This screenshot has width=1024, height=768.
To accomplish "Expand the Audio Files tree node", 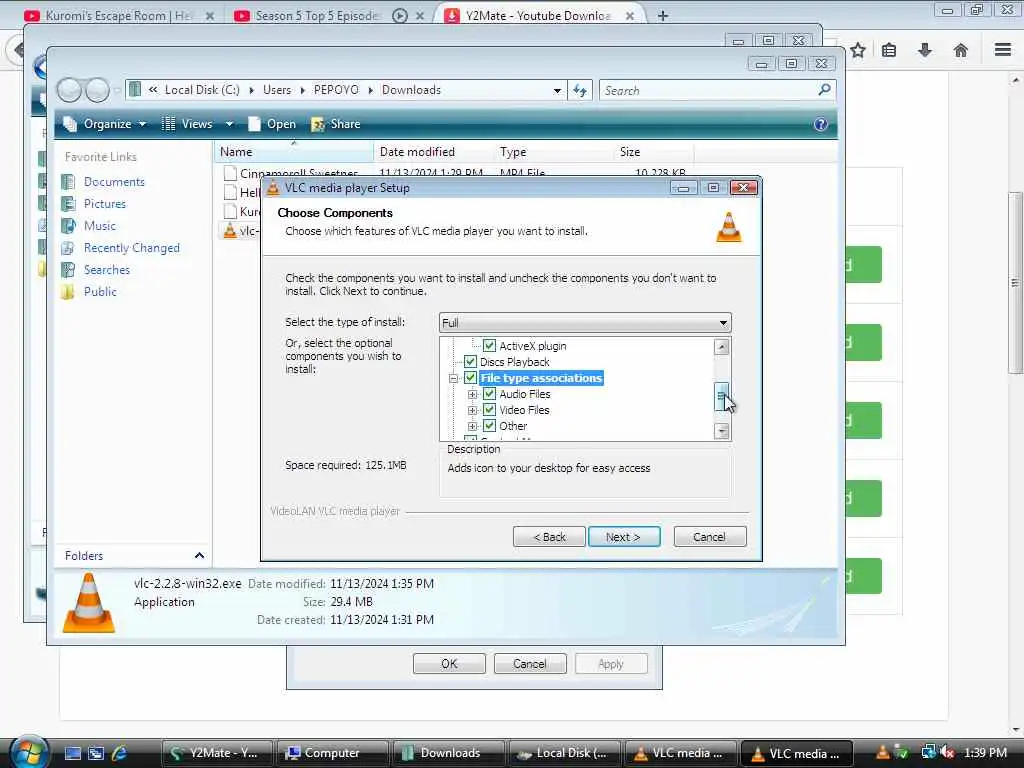I will pyautogui.click(x=473, y=394).
